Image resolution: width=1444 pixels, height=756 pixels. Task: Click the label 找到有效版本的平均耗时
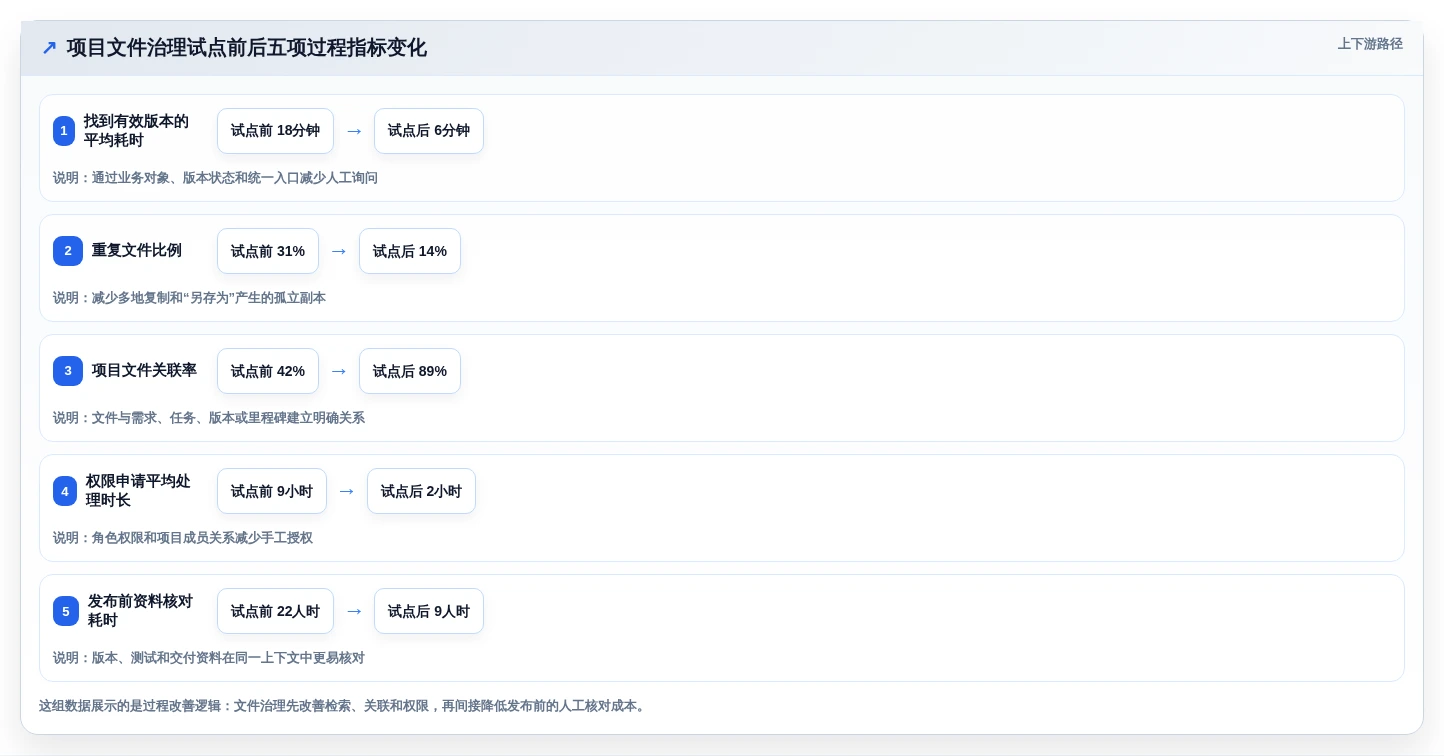136,131
